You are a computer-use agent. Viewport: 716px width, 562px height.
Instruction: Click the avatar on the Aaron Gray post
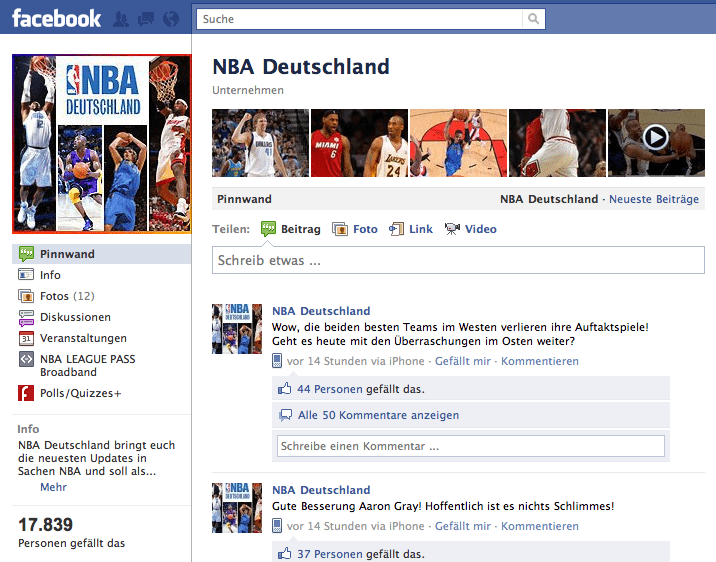237,508
